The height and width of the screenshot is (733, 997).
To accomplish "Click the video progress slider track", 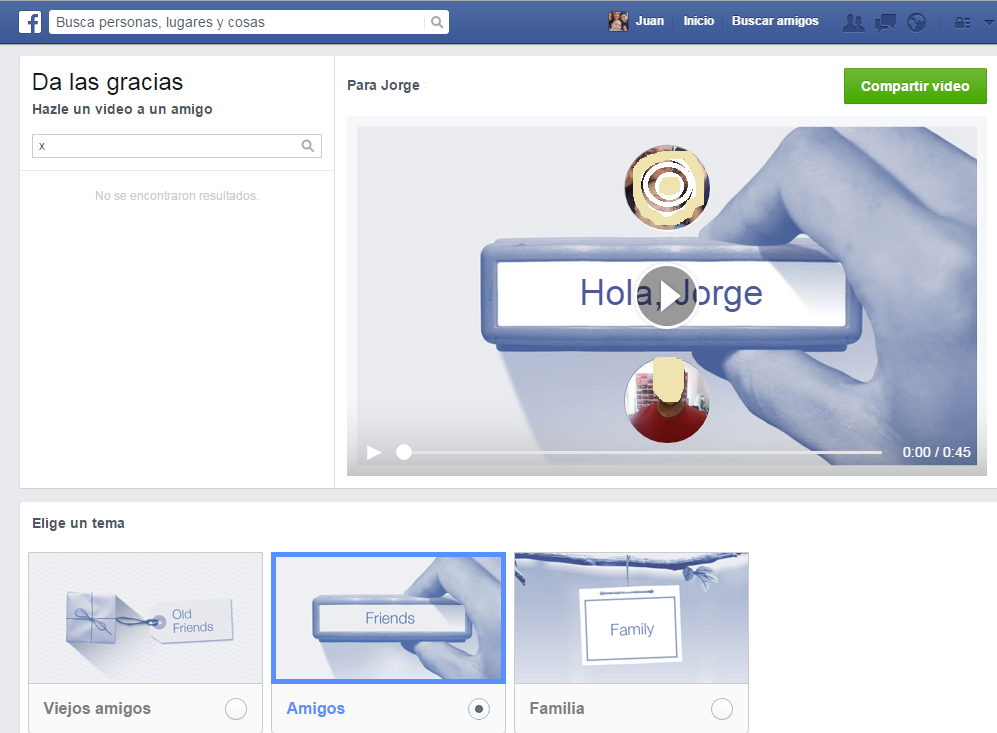I will [x=640, y=452].
